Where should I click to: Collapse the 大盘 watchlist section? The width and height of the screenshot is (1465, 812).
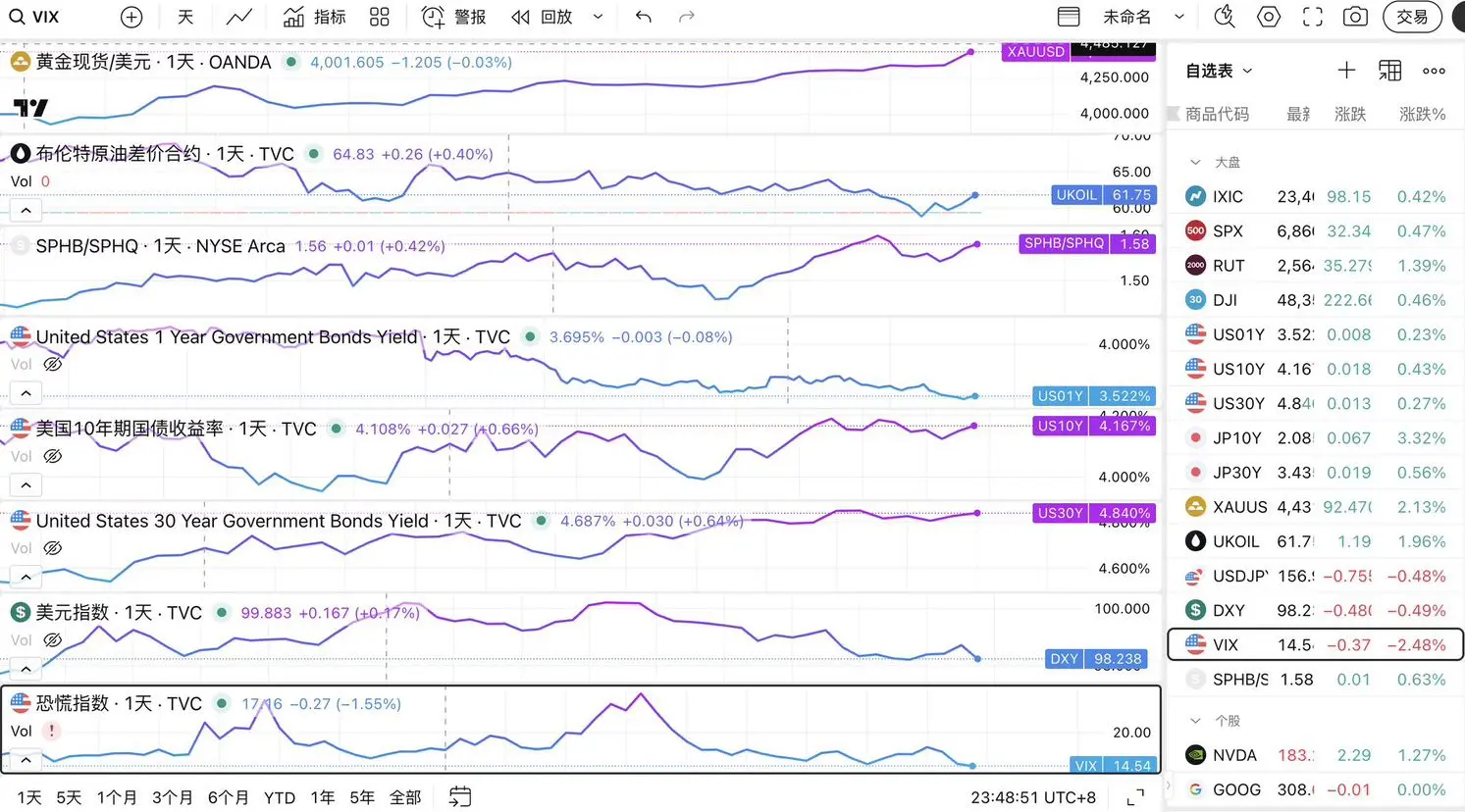(x=1195, y=162)
